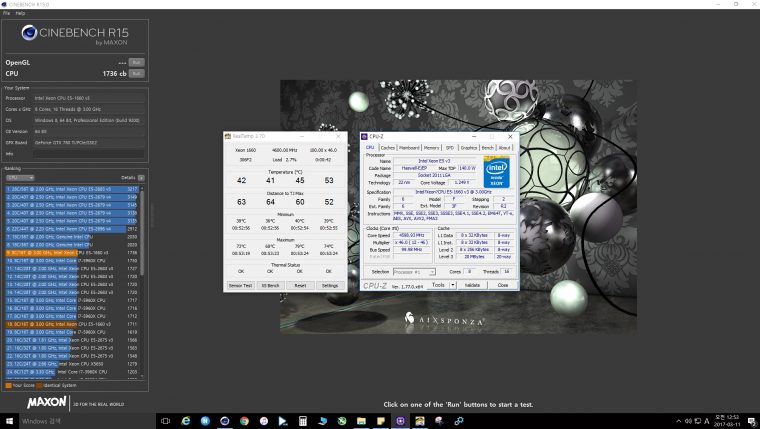Open Sticky Notes from the taskbar
Screen dimensions: 760x429
coord(380,421)
